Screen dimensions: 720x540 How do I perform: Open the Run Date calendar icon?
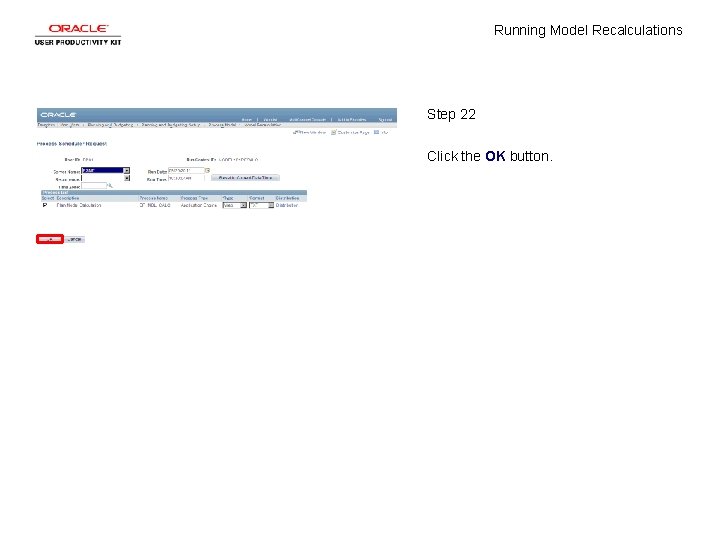[208, 170]
